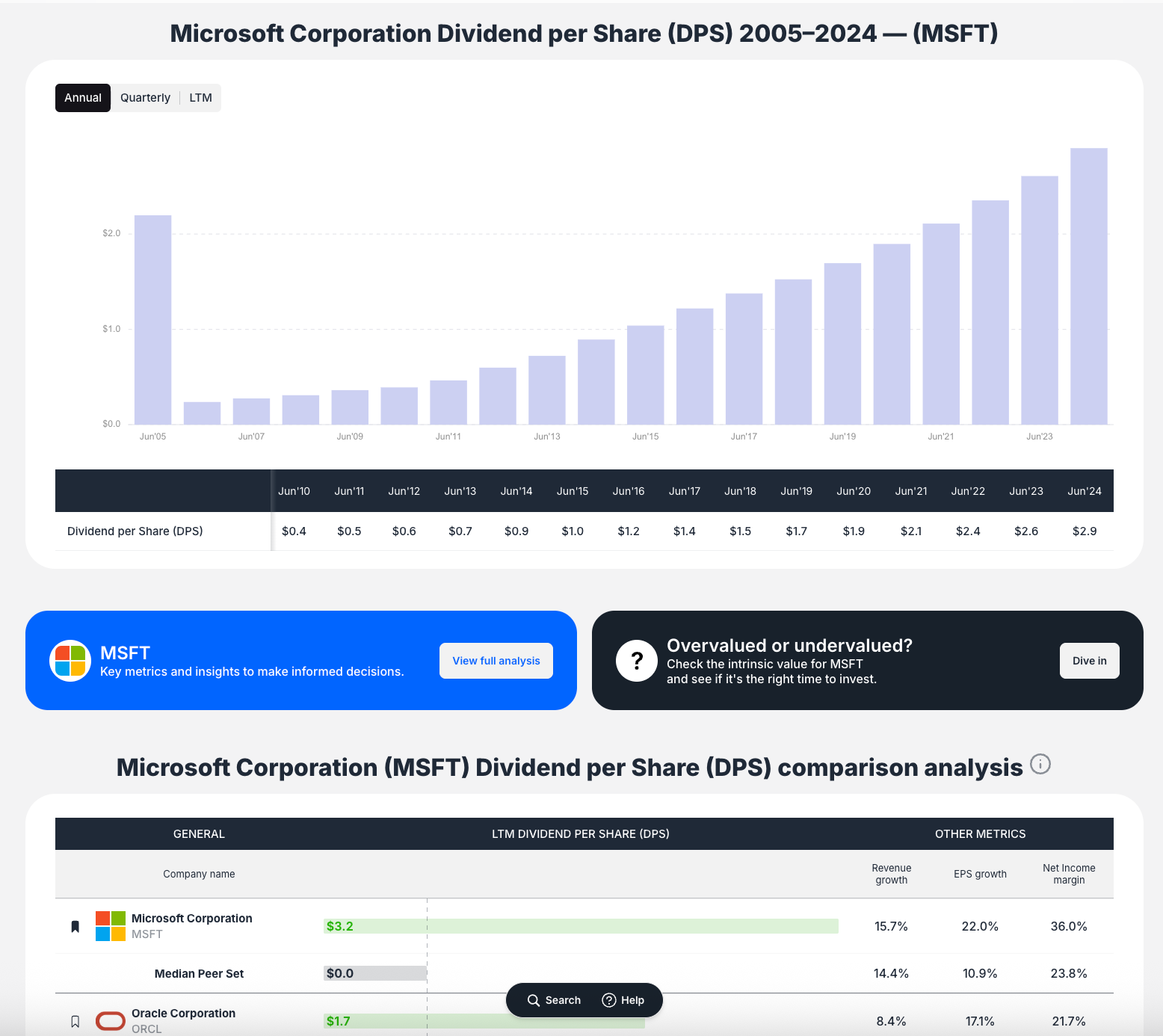1163x1036 pixels.
Task: Click the Median Peer Set $0.0 bar
Action: point(375,973)
